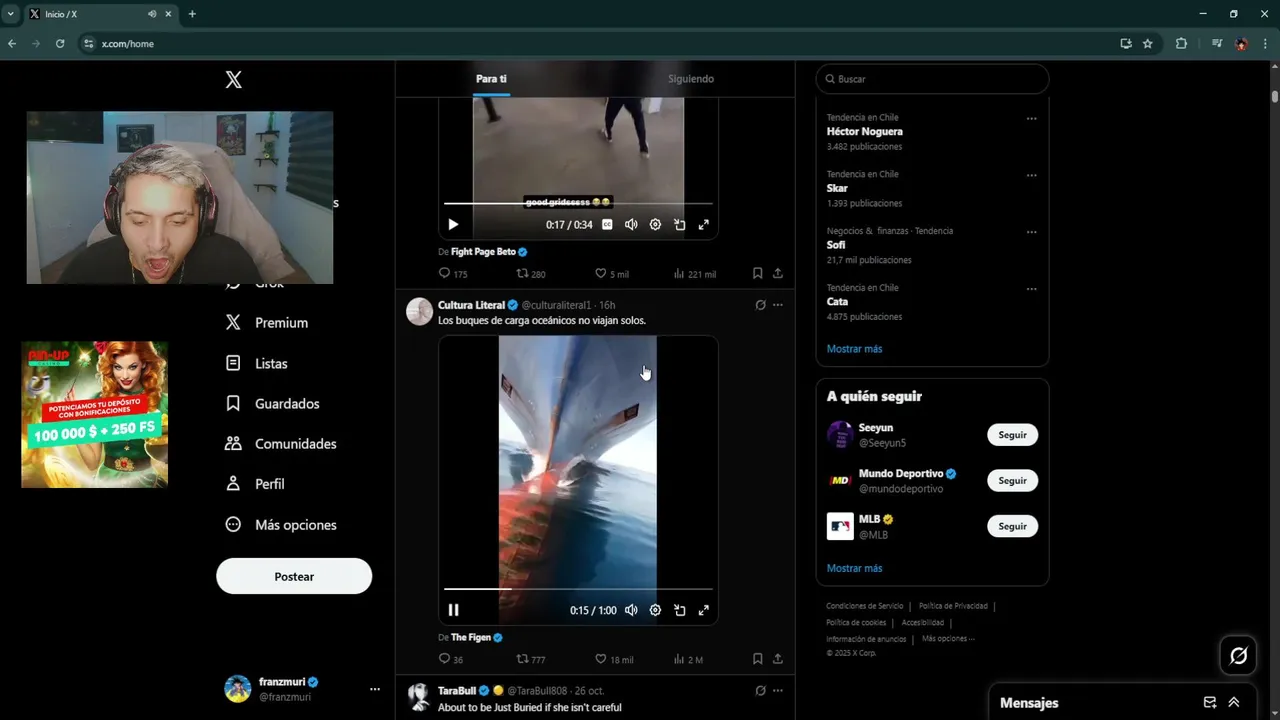Enter picture-in-picture on Fight Page video
1280x720 pixels.
coord(679,225)
